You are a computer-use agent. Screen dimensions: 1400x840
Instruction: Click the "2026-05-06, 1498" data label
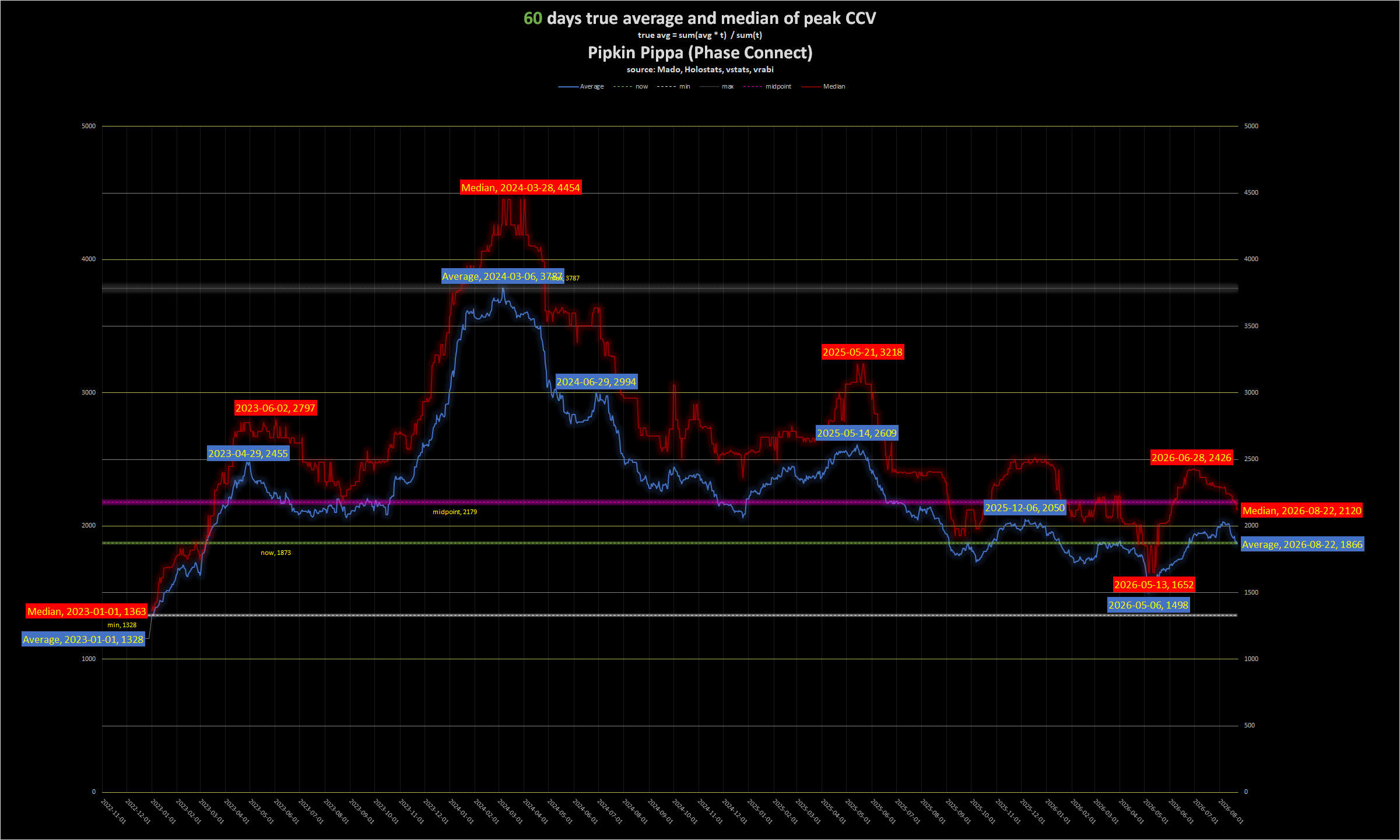(x=1149, y=605)
